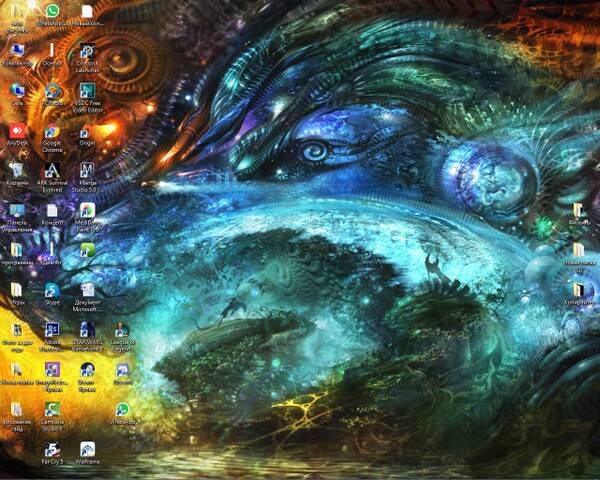The image size is (600, 480).
Task: Select the MediBang Paint Pro shortcut
Action: tap(87, 211)
